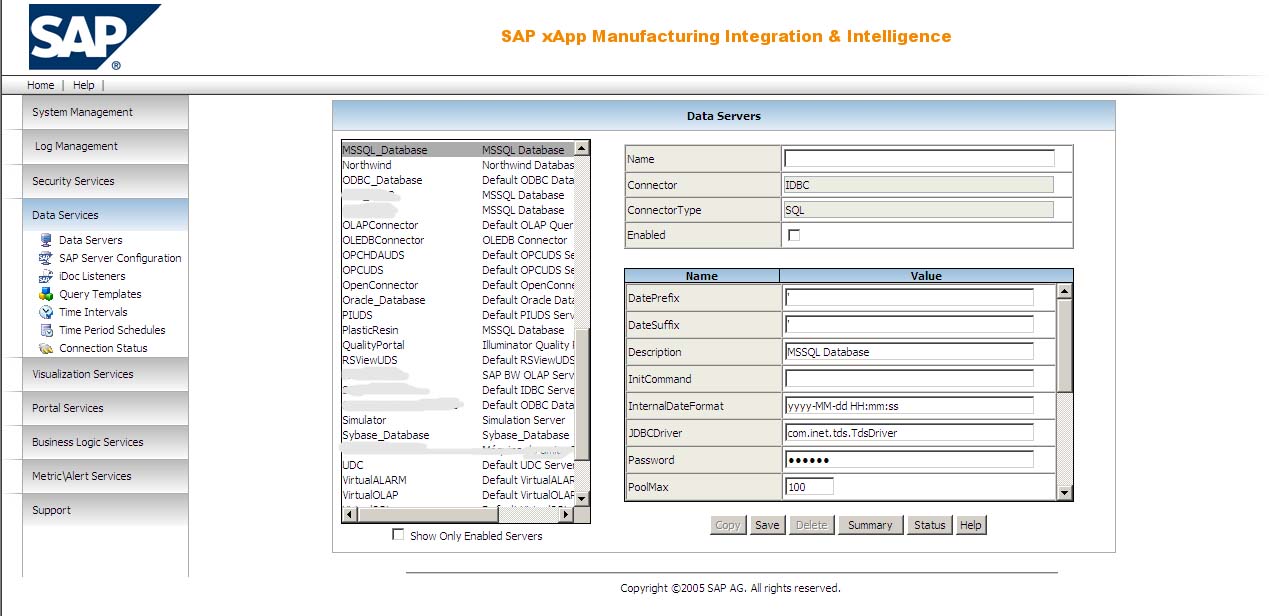Viewport: 1269px width, 616px height.
Task: Open the Home menu item
Action: (x=39, y=85)
